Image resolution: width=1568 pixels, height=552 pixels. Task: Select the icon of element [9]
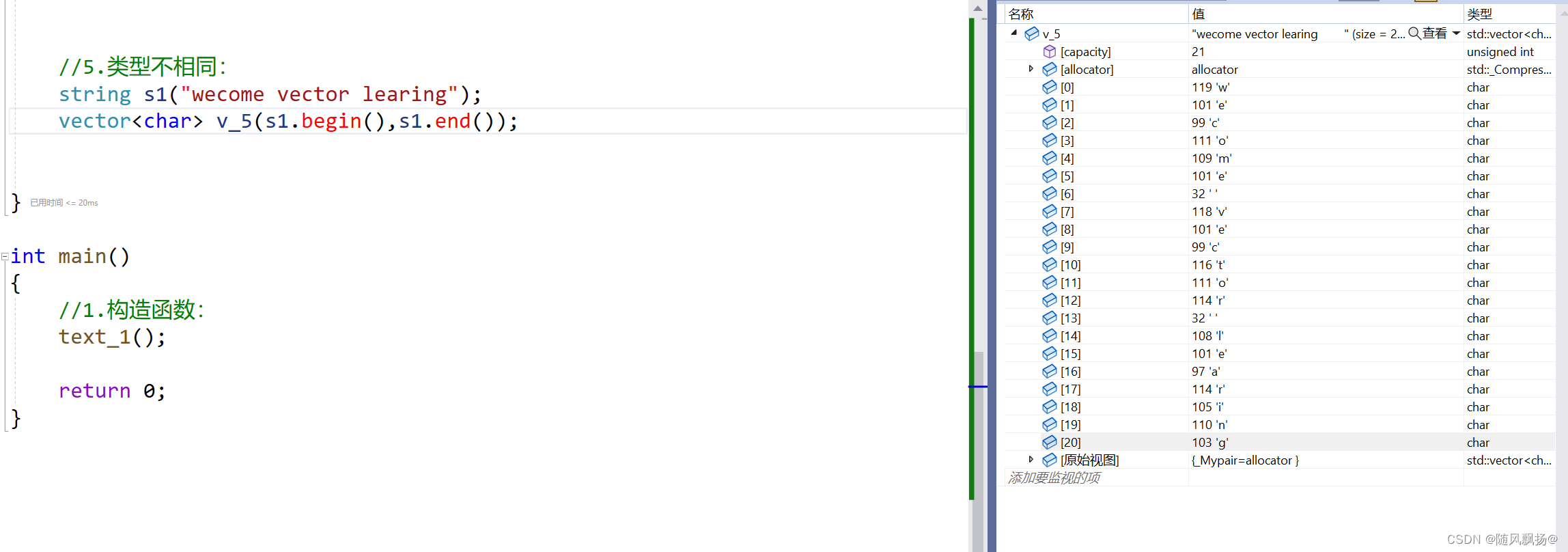1050,247
